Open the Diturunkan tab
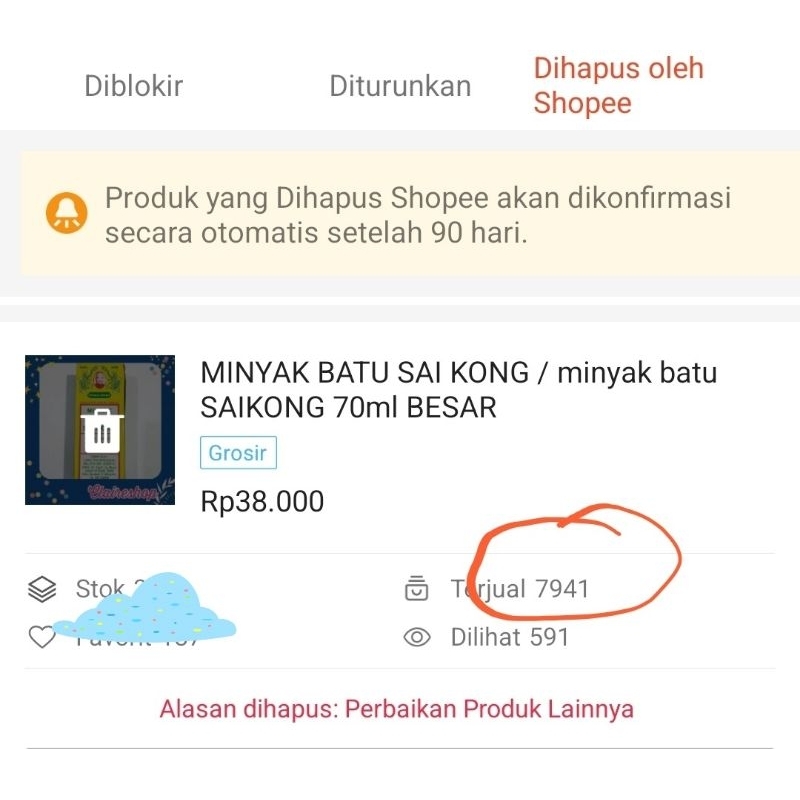The height and width of the screenshot is (800, 800). 400,86
